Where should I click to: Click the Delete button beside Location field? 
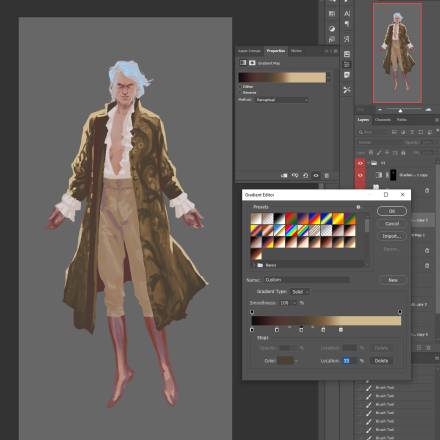[x=381, y=361]
